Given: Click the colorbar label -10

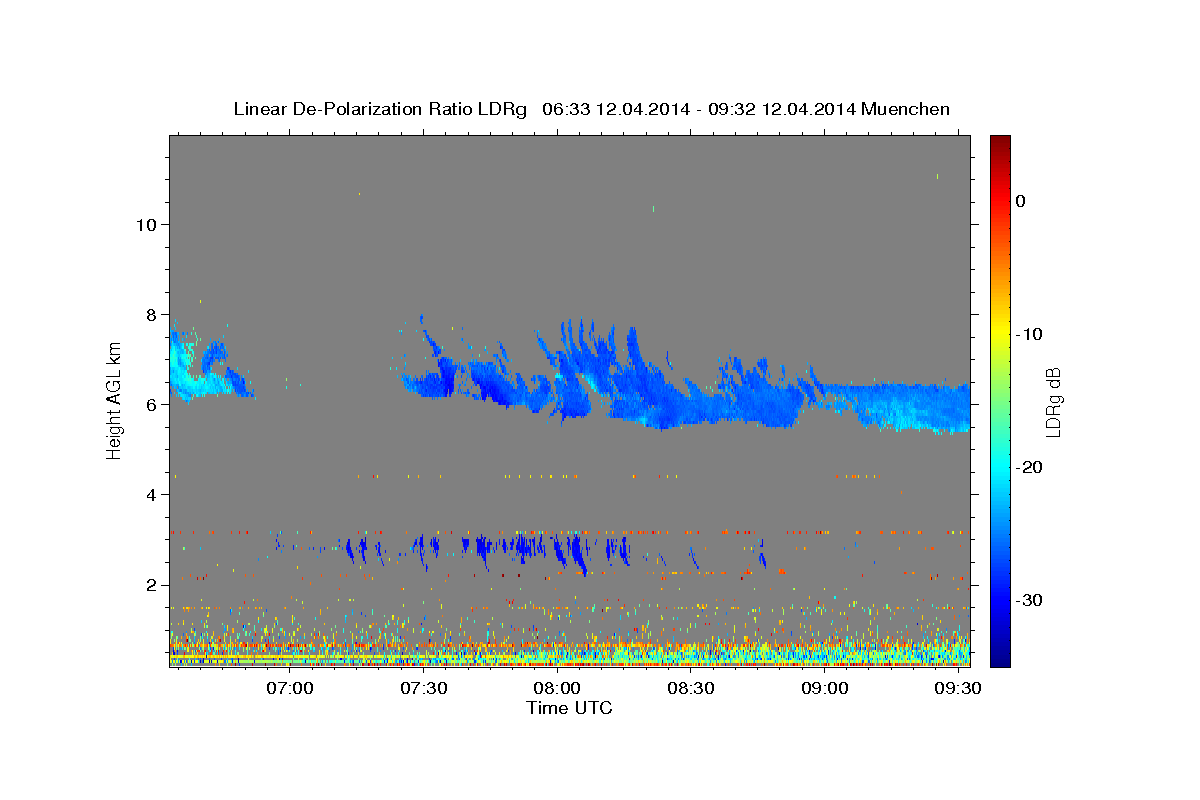Looking at the screenshot, I should click(x=1029, y=334).
